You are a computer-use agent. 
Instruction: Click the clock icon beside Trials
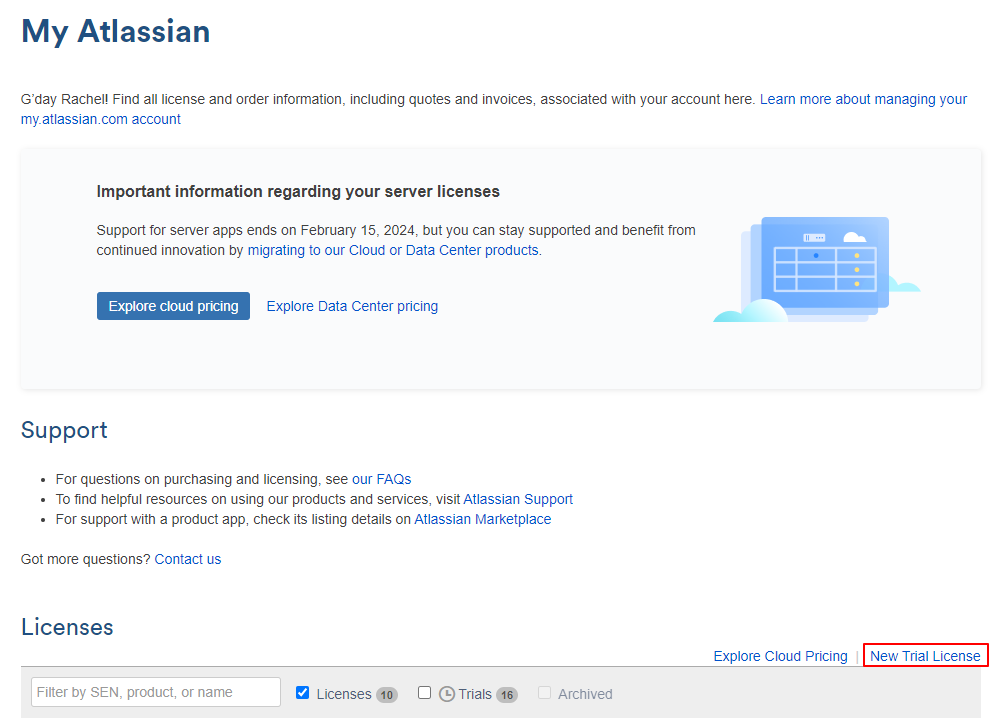click(x=447, y=694)
